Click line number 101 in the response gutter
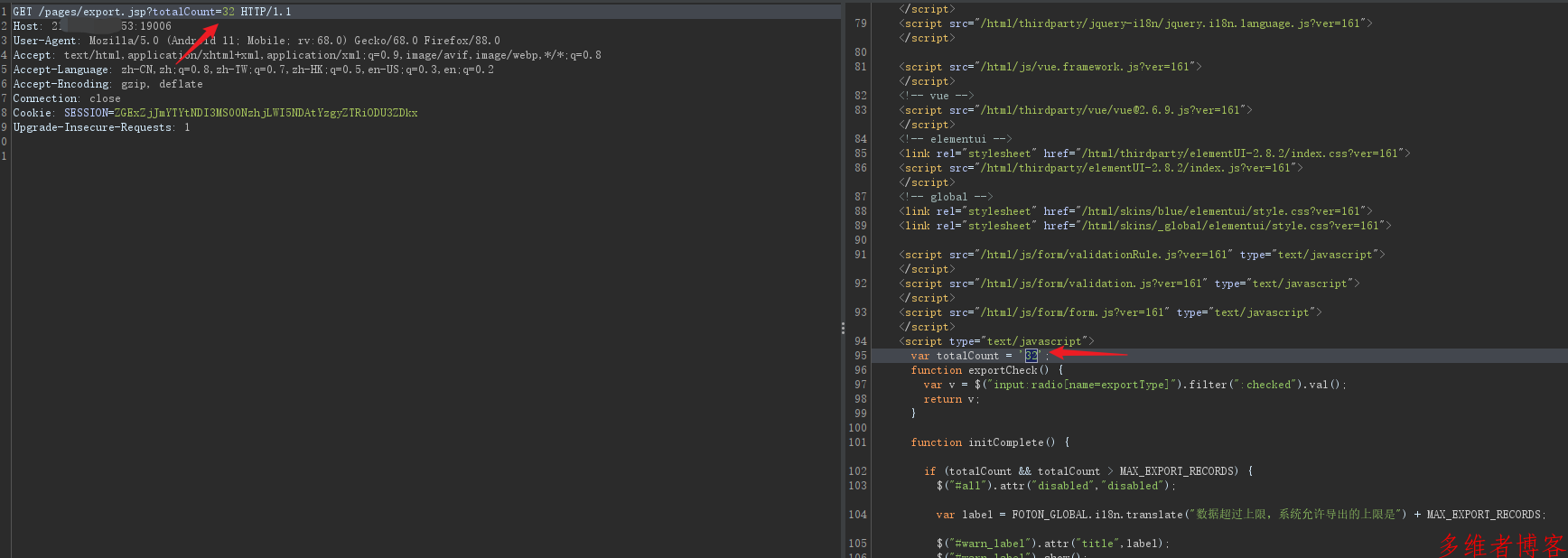 pos(858,442)
